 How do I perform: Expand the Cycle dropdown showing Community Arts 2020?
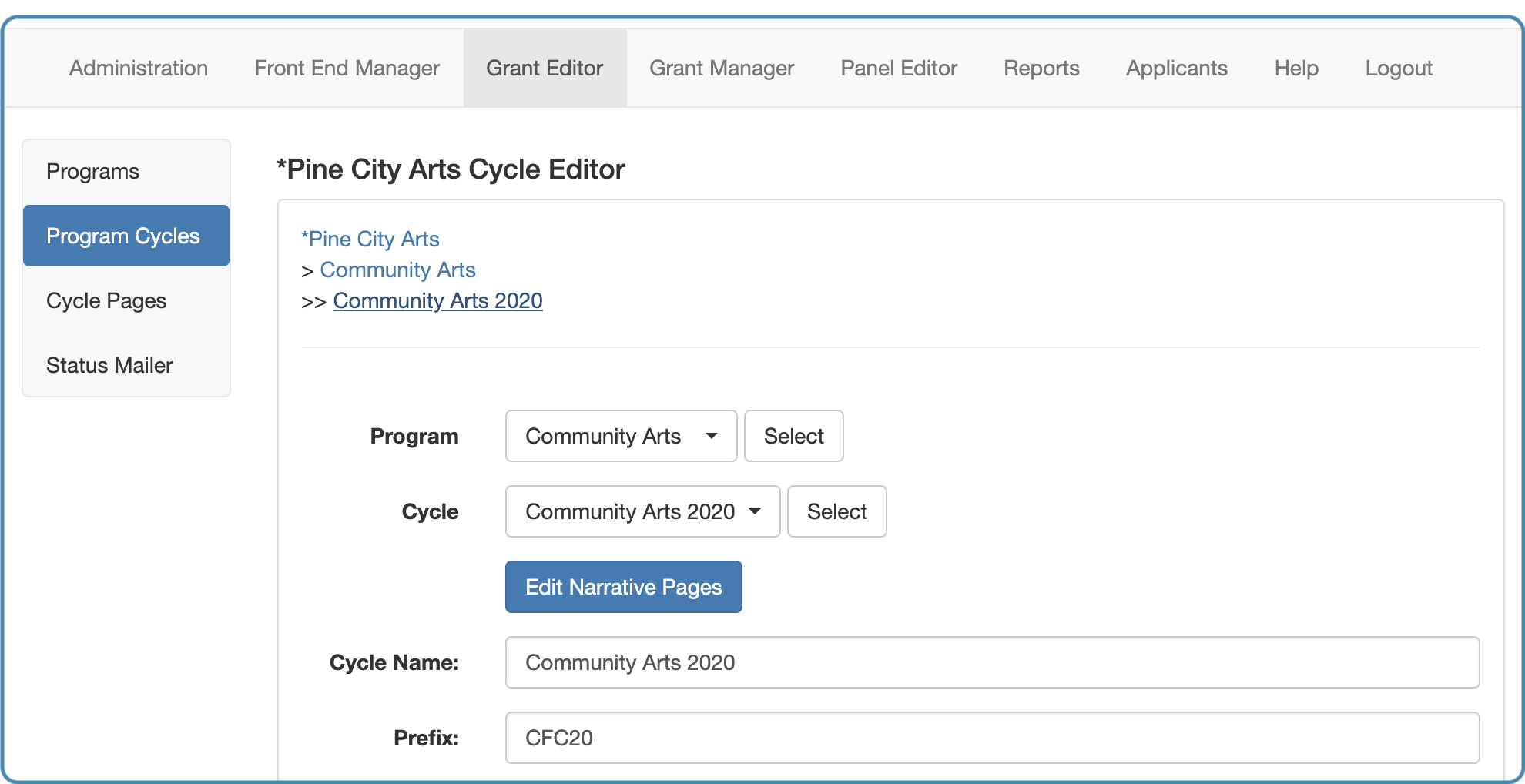pyautogui.click(x=642, y=511)
